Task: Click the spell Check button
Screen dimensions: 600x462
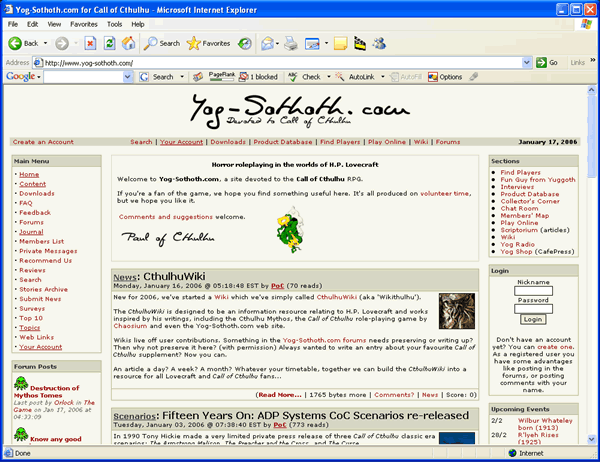Action: [x=304, y=77]
